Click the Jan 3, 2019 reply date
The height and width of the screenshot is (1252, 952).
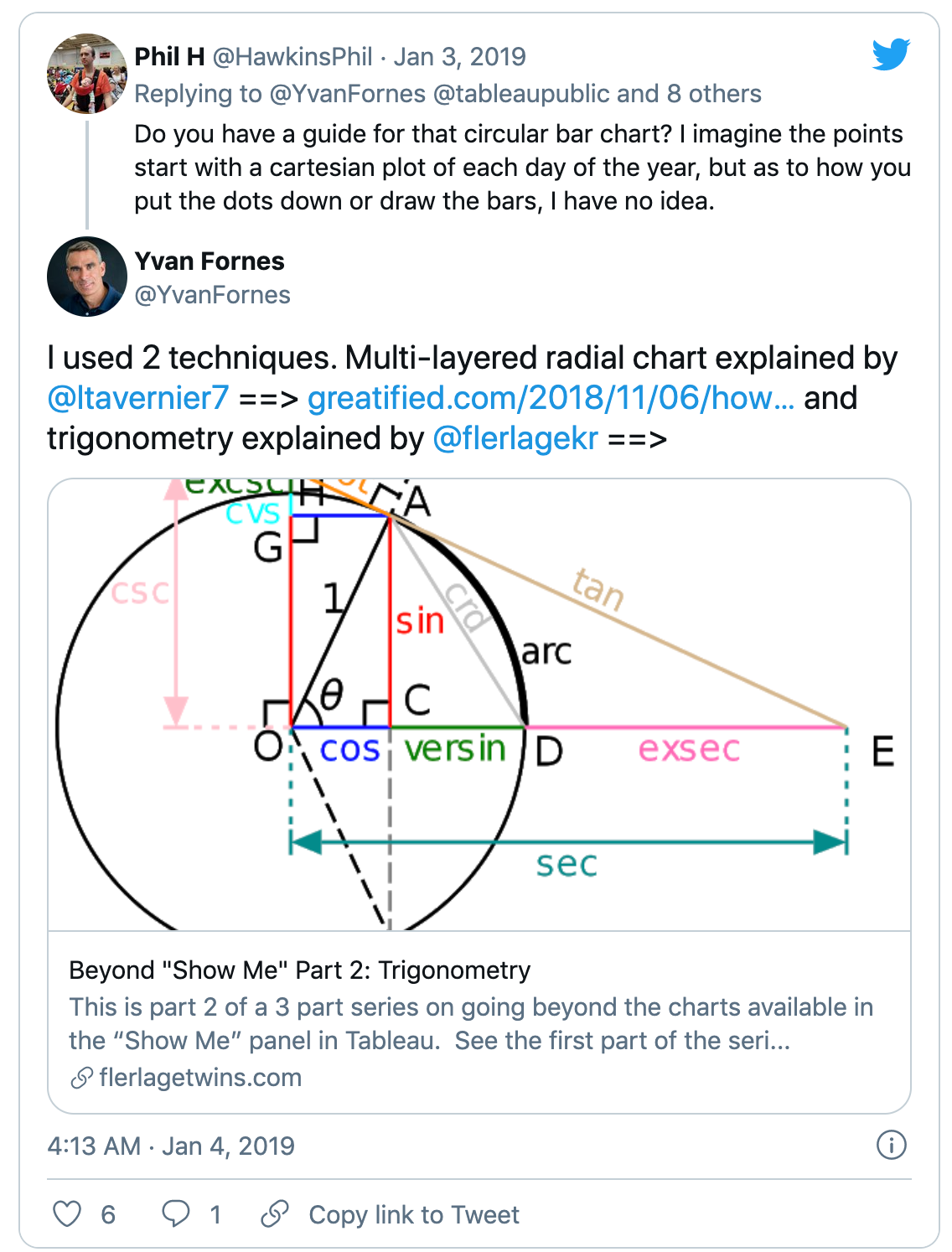(460, 57)
